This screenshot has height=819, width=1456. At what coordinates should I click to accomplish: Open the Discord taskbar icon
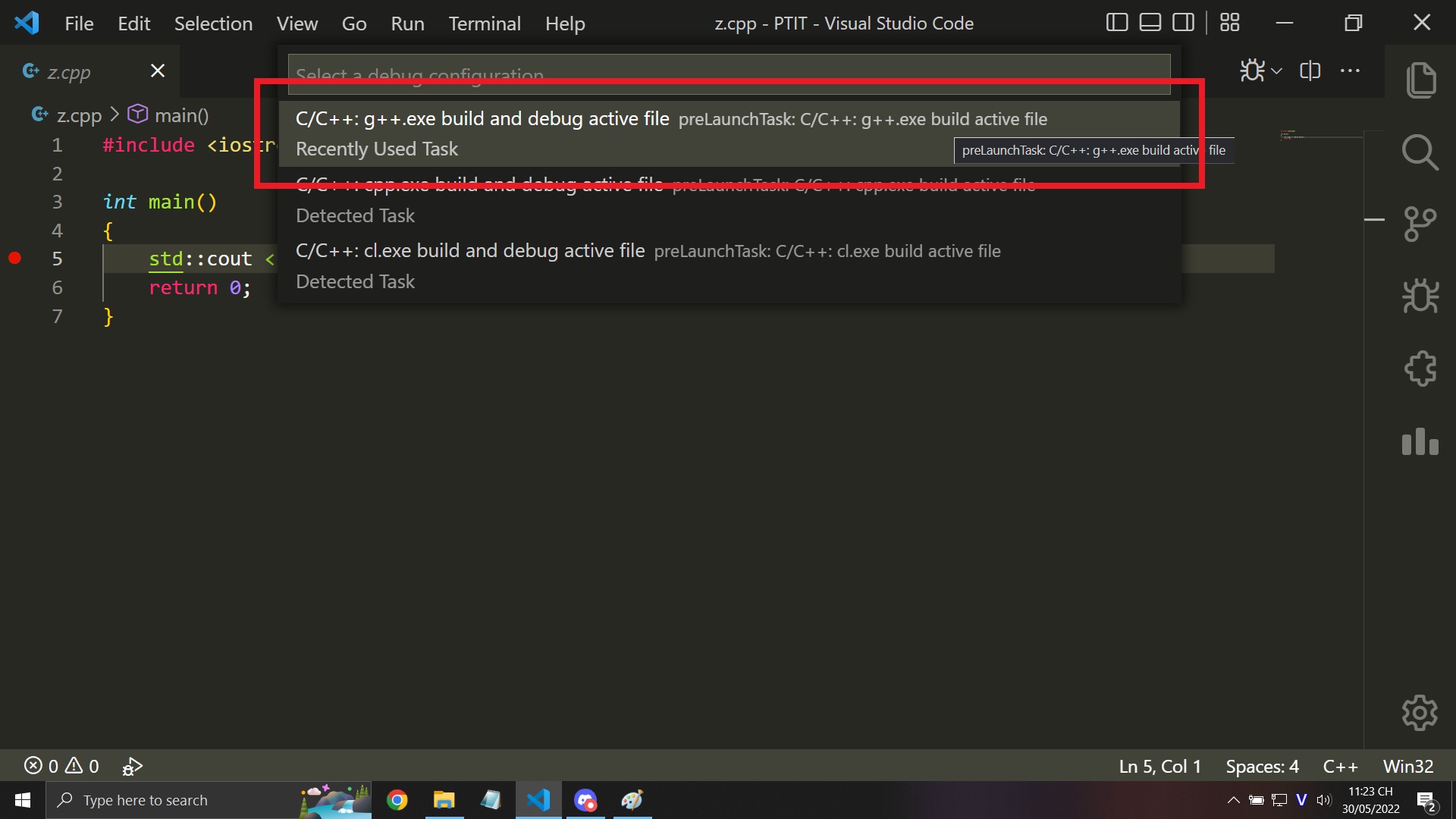click(585, 800)
